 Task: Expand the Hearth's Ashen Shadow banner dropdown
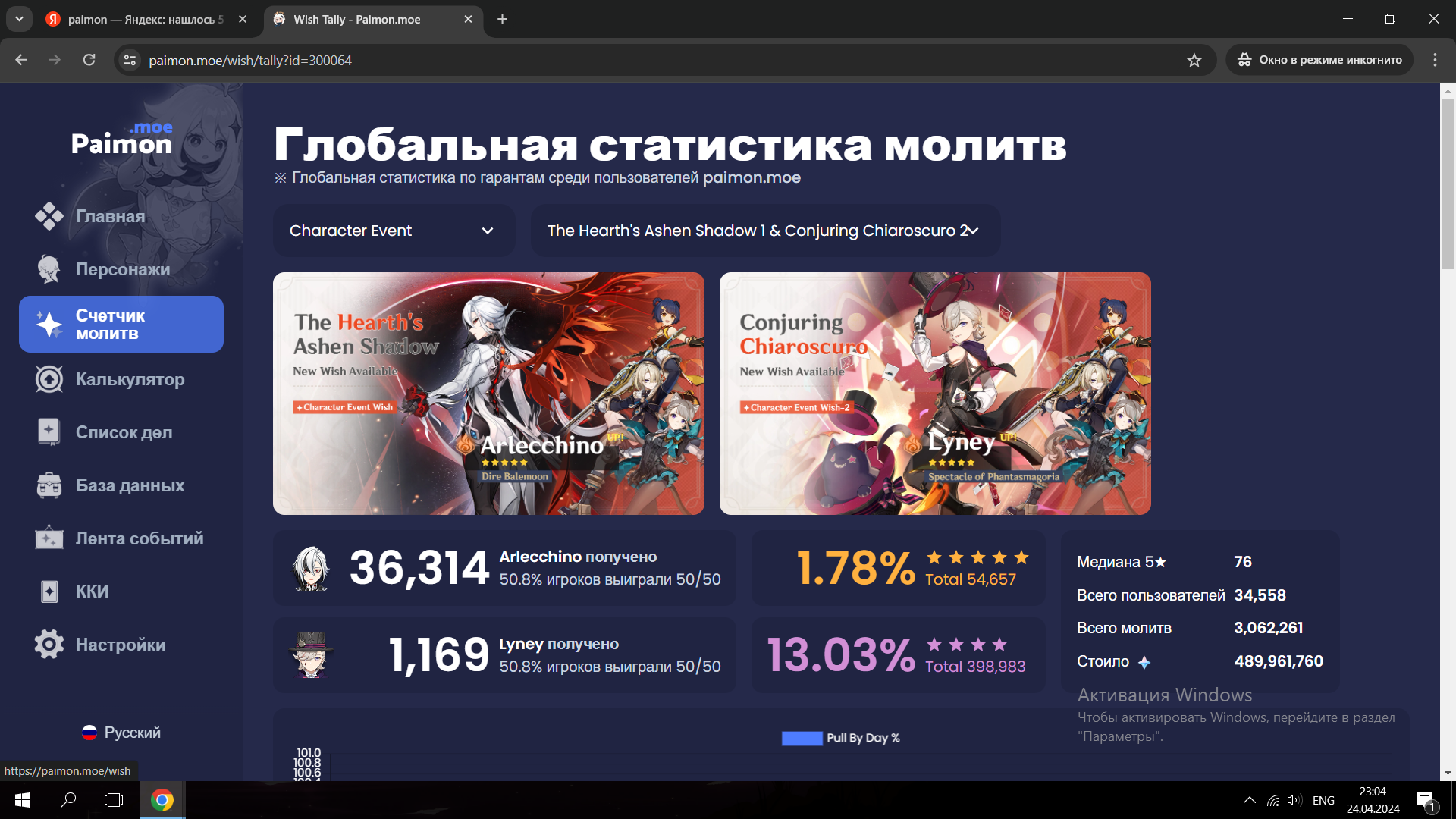(x=764, y=231)
